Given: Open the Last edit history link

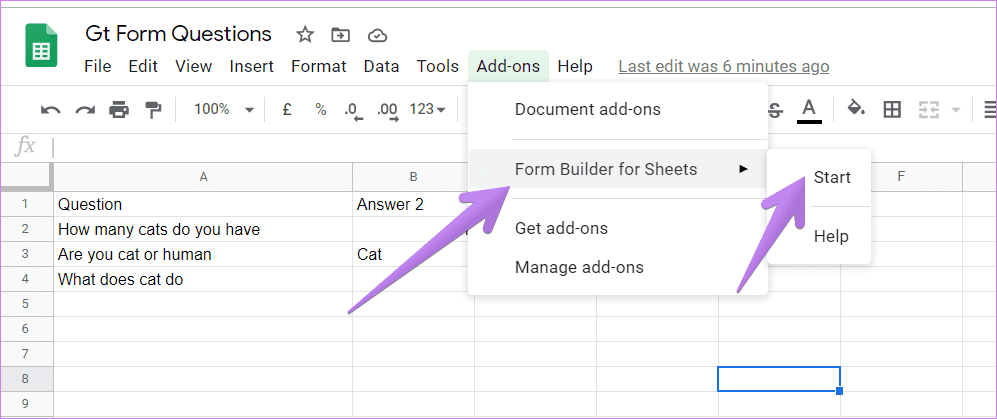Looking at the screenshot, I should [724, 66].
